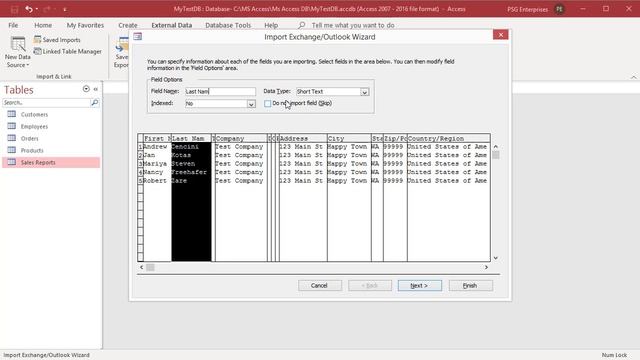This screenshot has height=360, width=640.
Task: Click the Andrew cell in row 1
Action: (157, 147)
